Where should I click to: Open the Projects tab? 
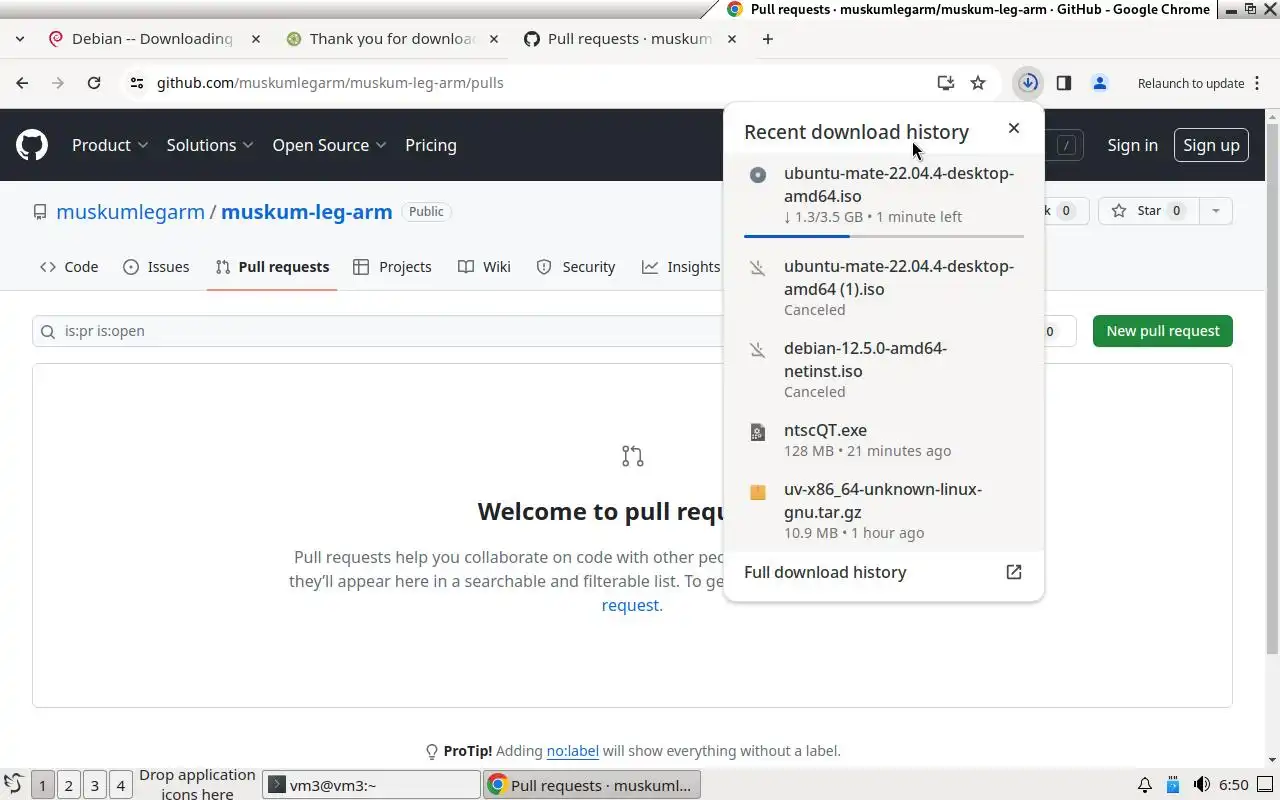[392, 267]
